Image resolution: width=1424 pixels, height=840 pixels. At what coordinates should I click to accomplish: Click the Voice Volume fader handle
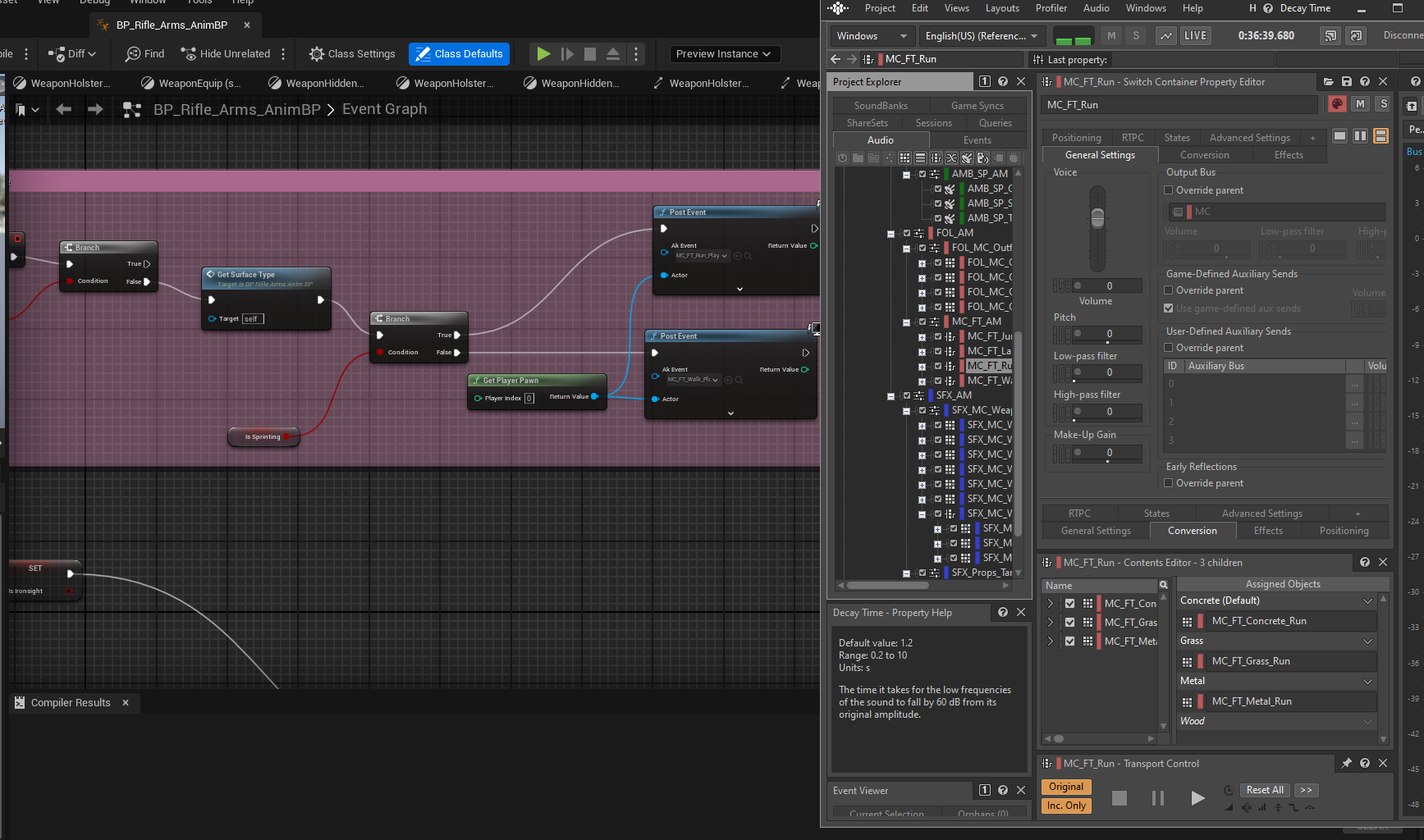[1097, 217]
